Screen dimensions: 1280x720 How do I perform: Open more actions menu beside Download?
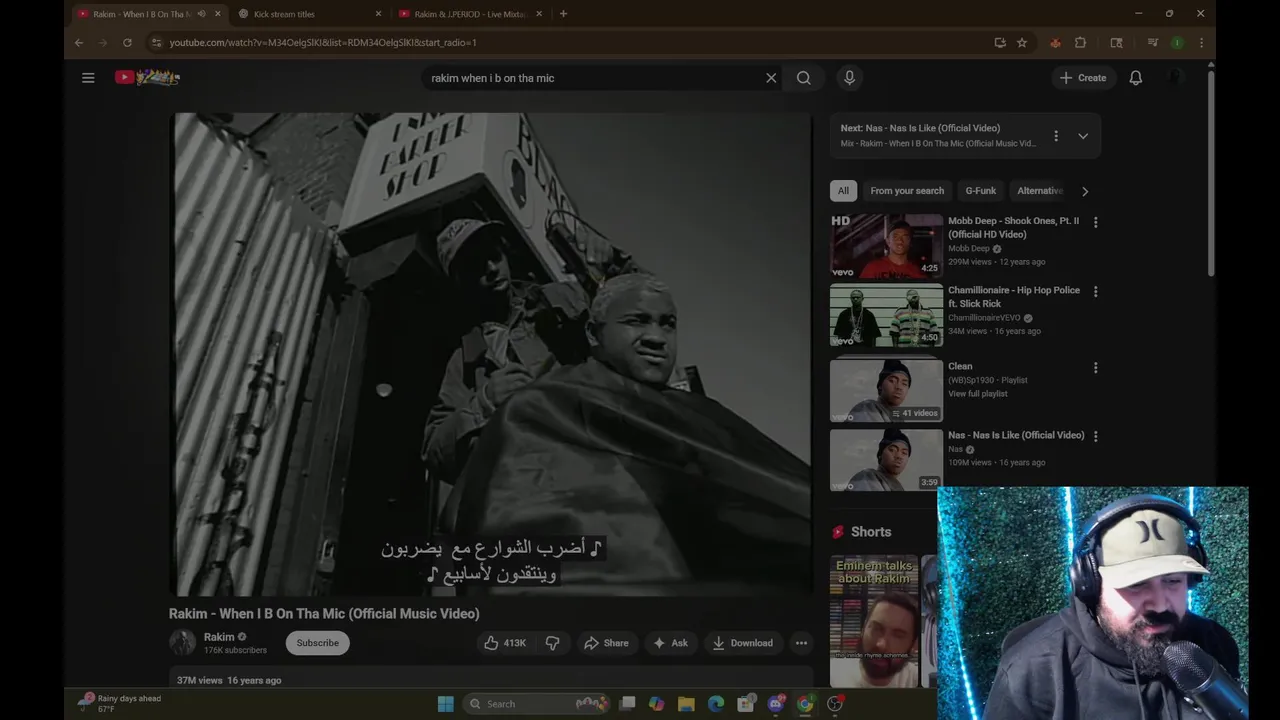point(801,643)
